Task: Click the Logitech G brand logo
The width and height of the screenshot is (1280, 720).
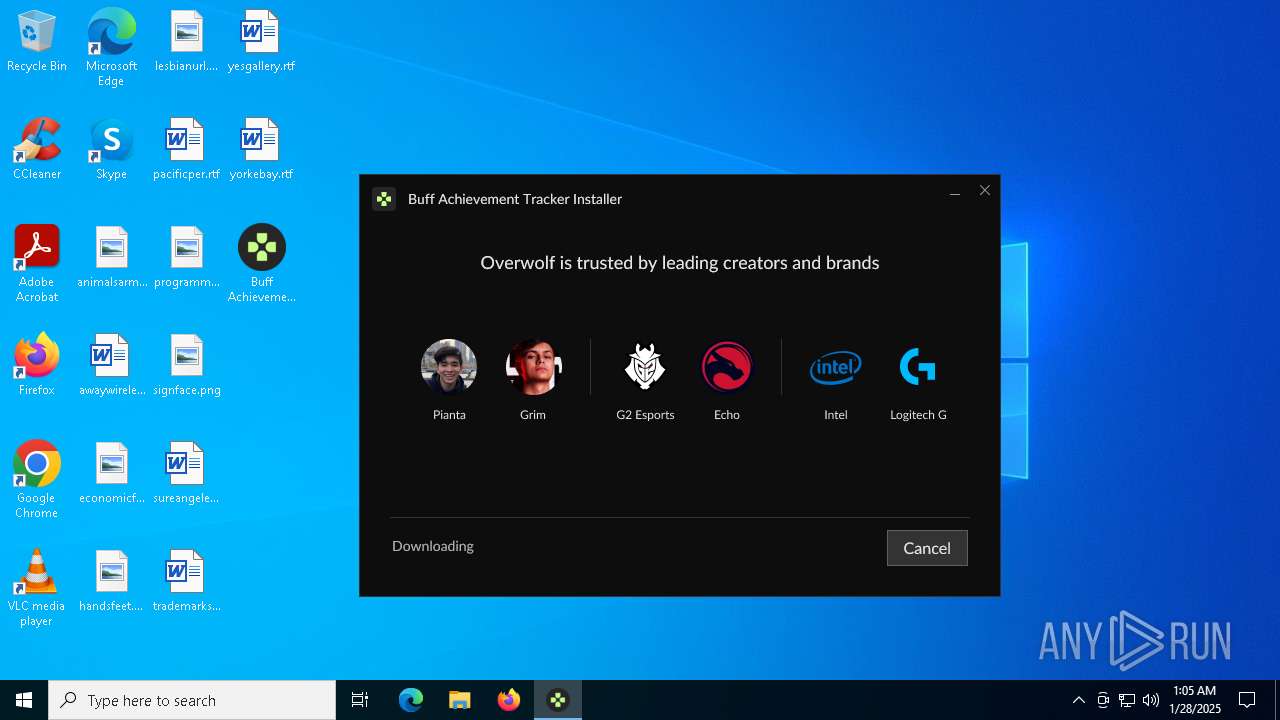Action: tap(918, 367)
